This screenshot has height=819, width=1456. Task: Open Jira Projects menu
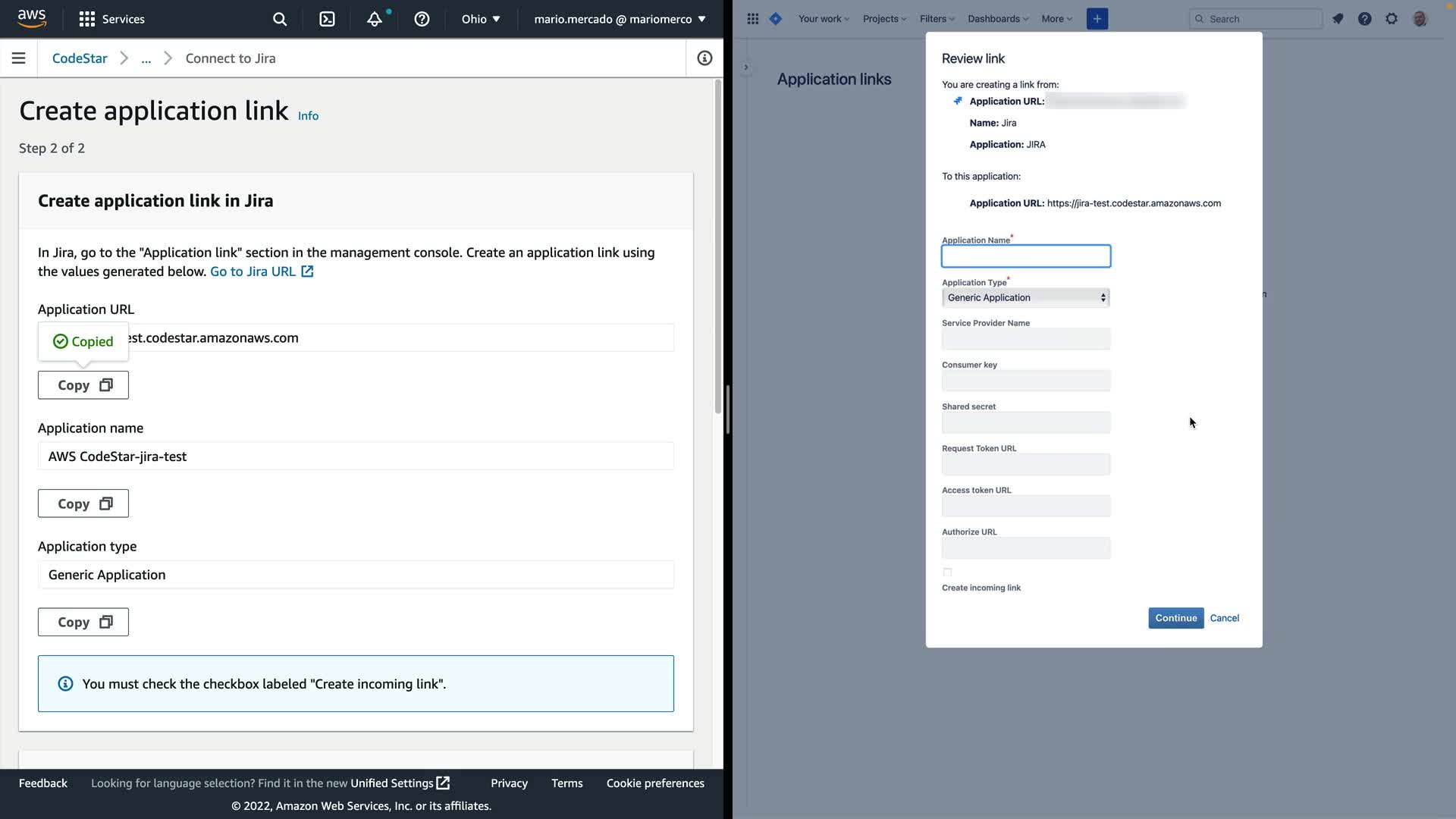(x=884, y=19)
